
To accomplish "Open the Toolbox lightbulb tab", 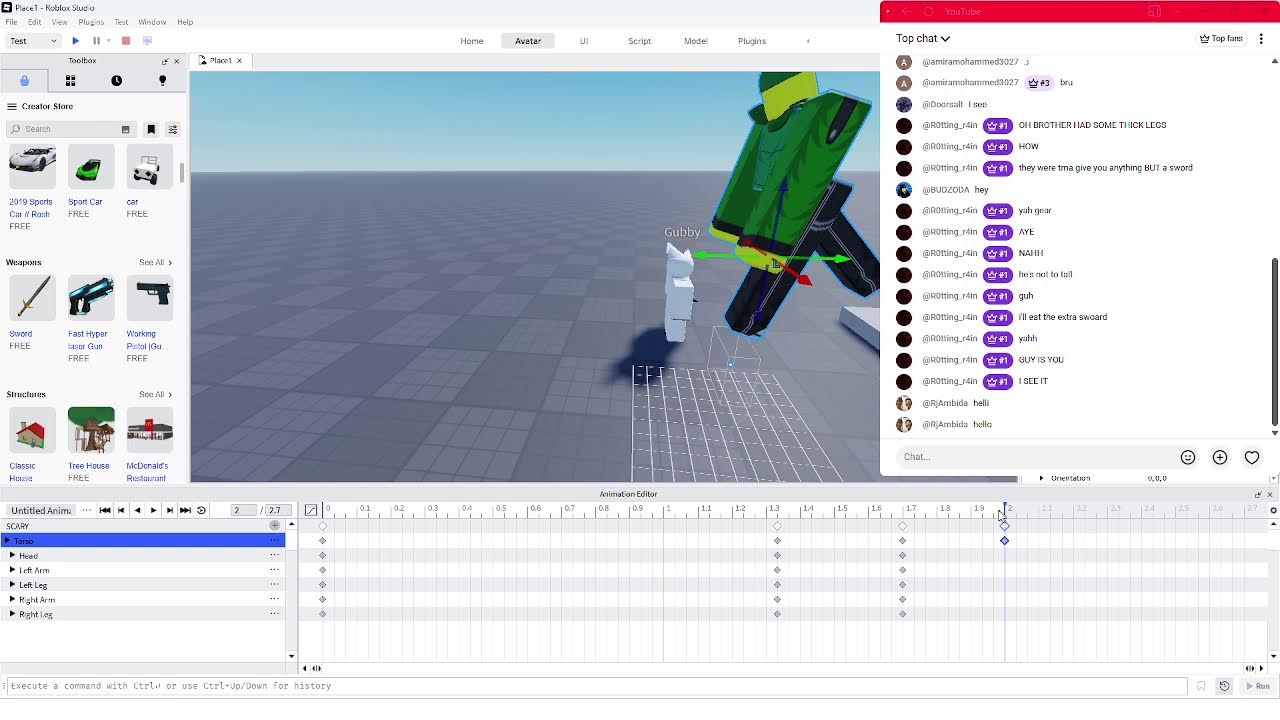I will click(x=162, y=81).
